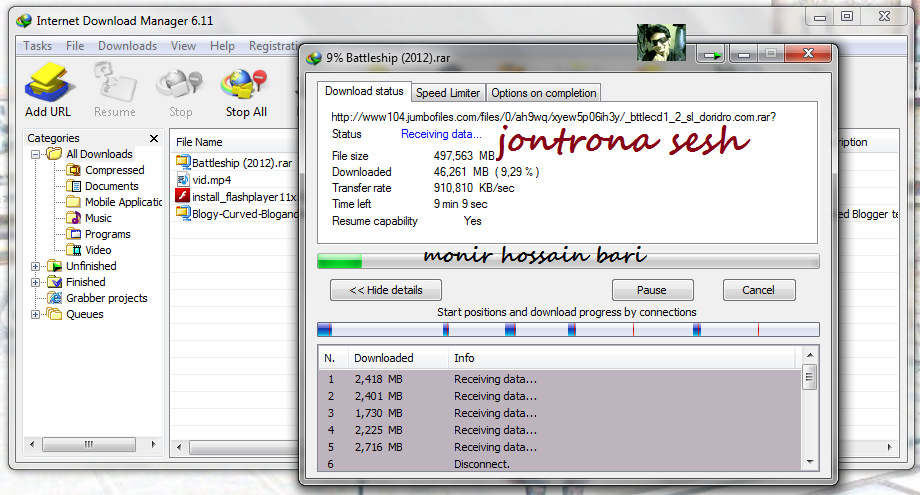Click the connections list scrollbar thumb

(809, 377)
